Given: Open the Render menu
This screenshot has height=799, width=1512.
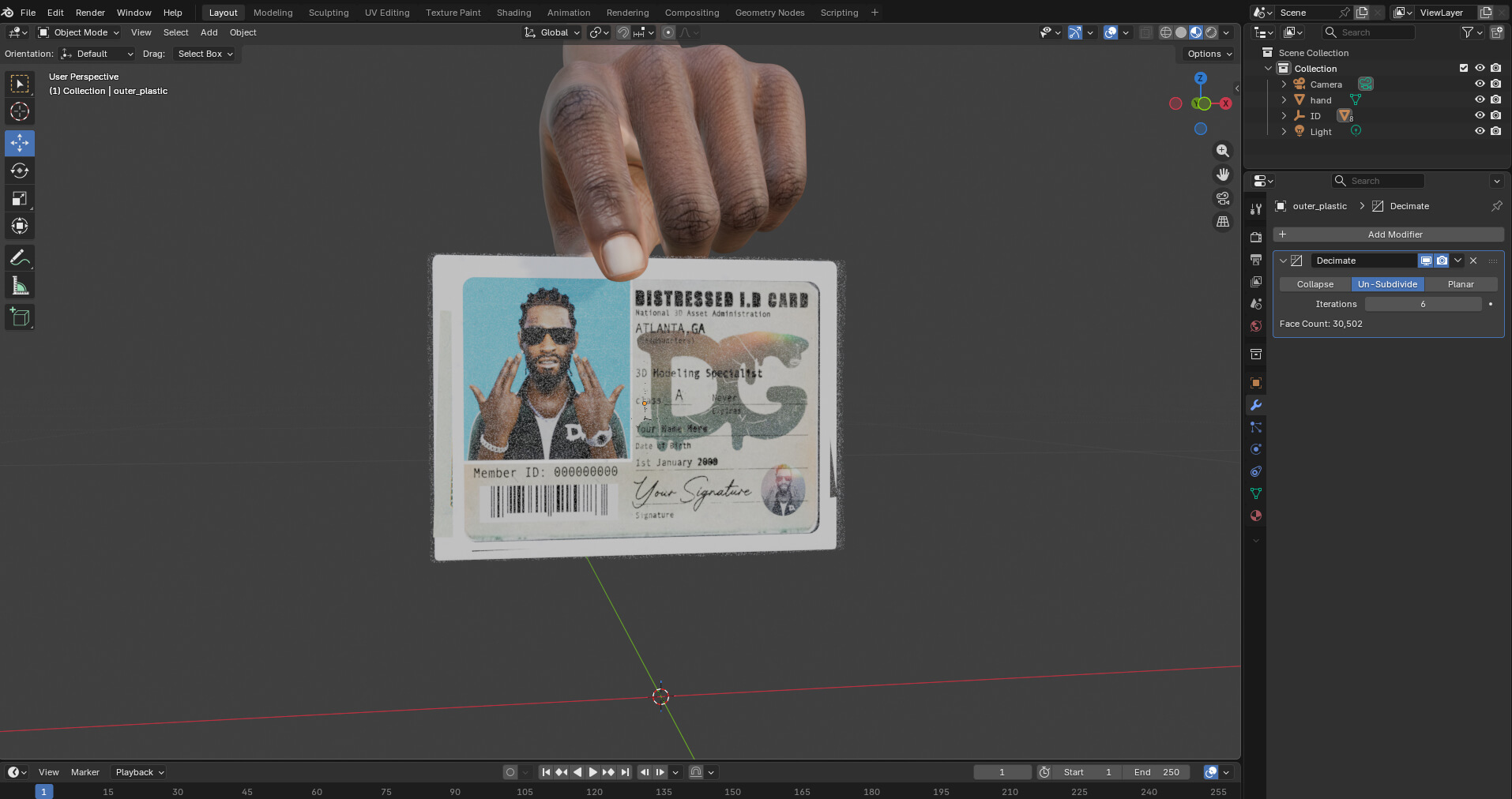Looking at the screenshot, I should pyautogui.click(x=90, y=13).
